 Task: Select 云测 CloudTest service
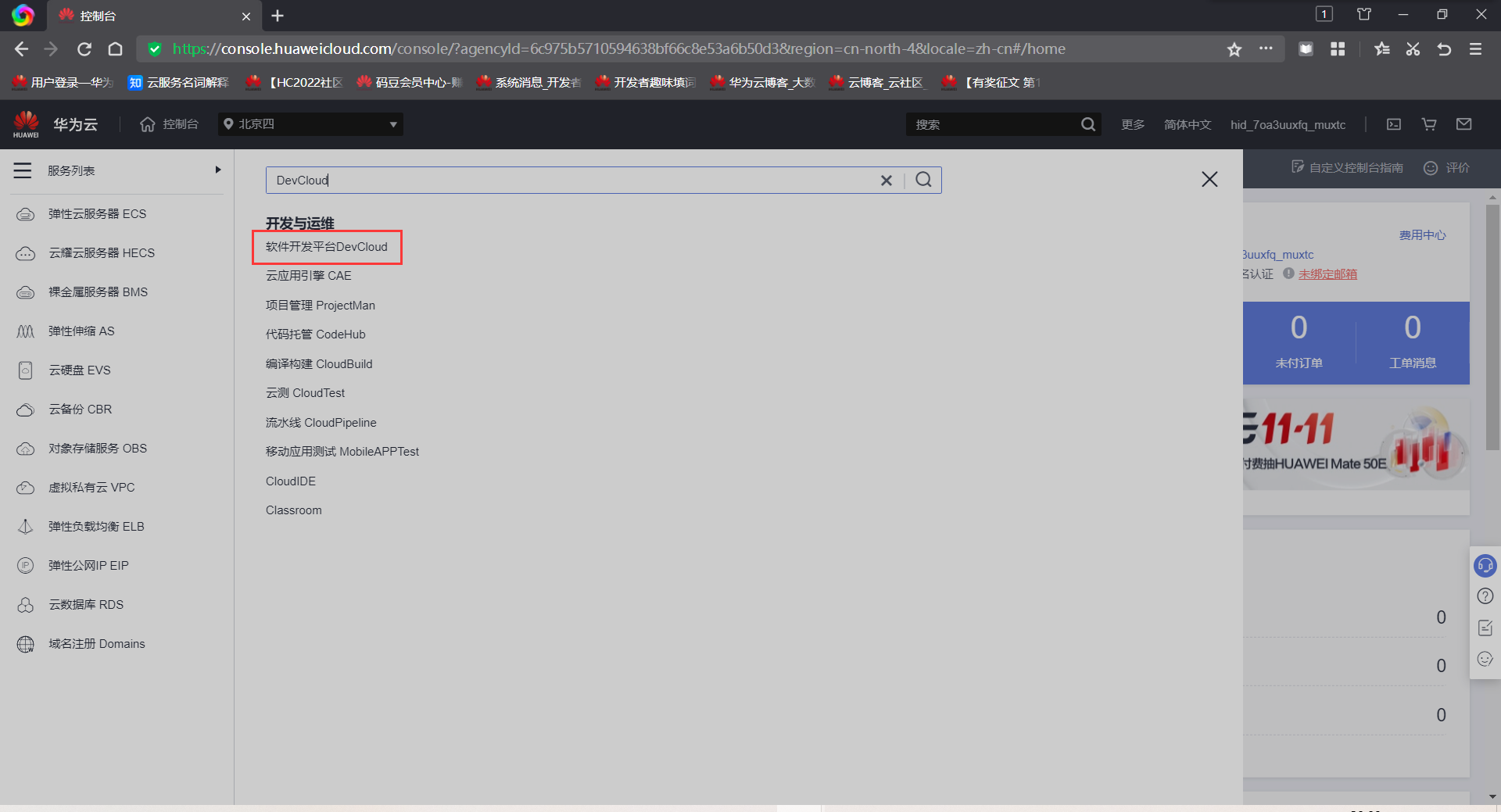coord(306,393)
